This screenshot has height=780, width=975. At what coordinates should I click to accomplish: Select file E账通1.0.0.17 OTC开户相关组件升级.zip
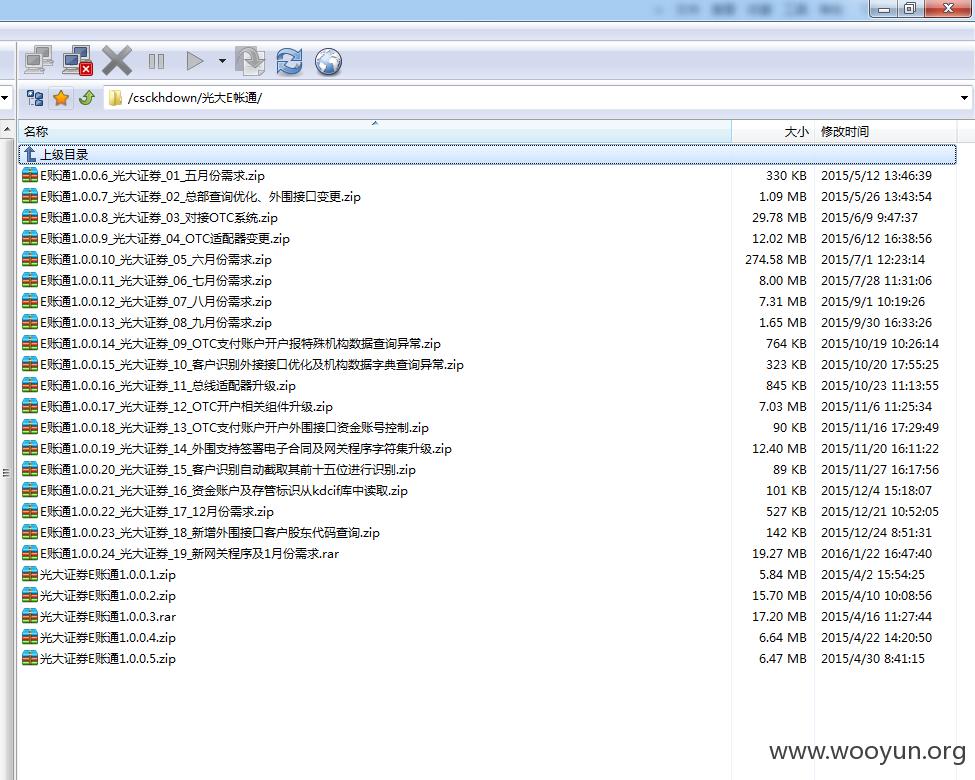click(177, 407)
